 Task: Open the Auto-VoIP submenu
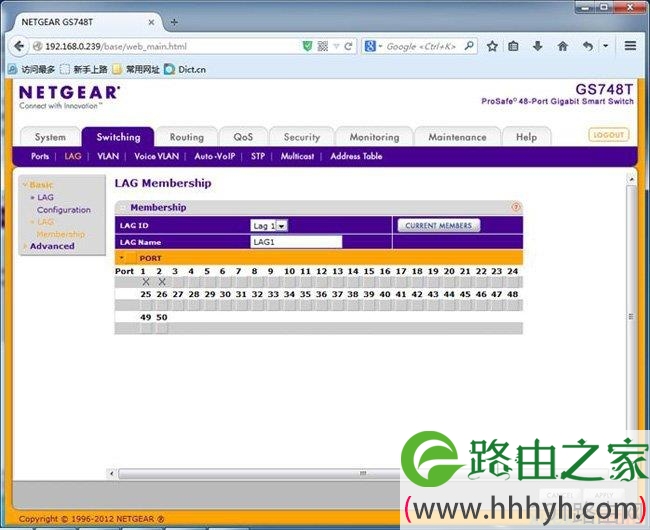(x=215, y=156)
